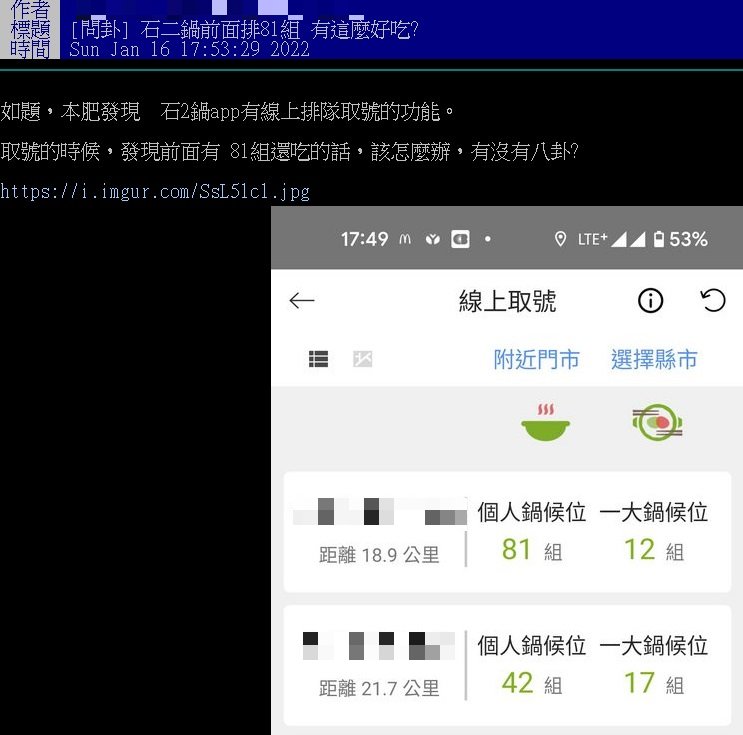
Task: Tap the LTE+ signal indicator
Action: tap(611, 239)
